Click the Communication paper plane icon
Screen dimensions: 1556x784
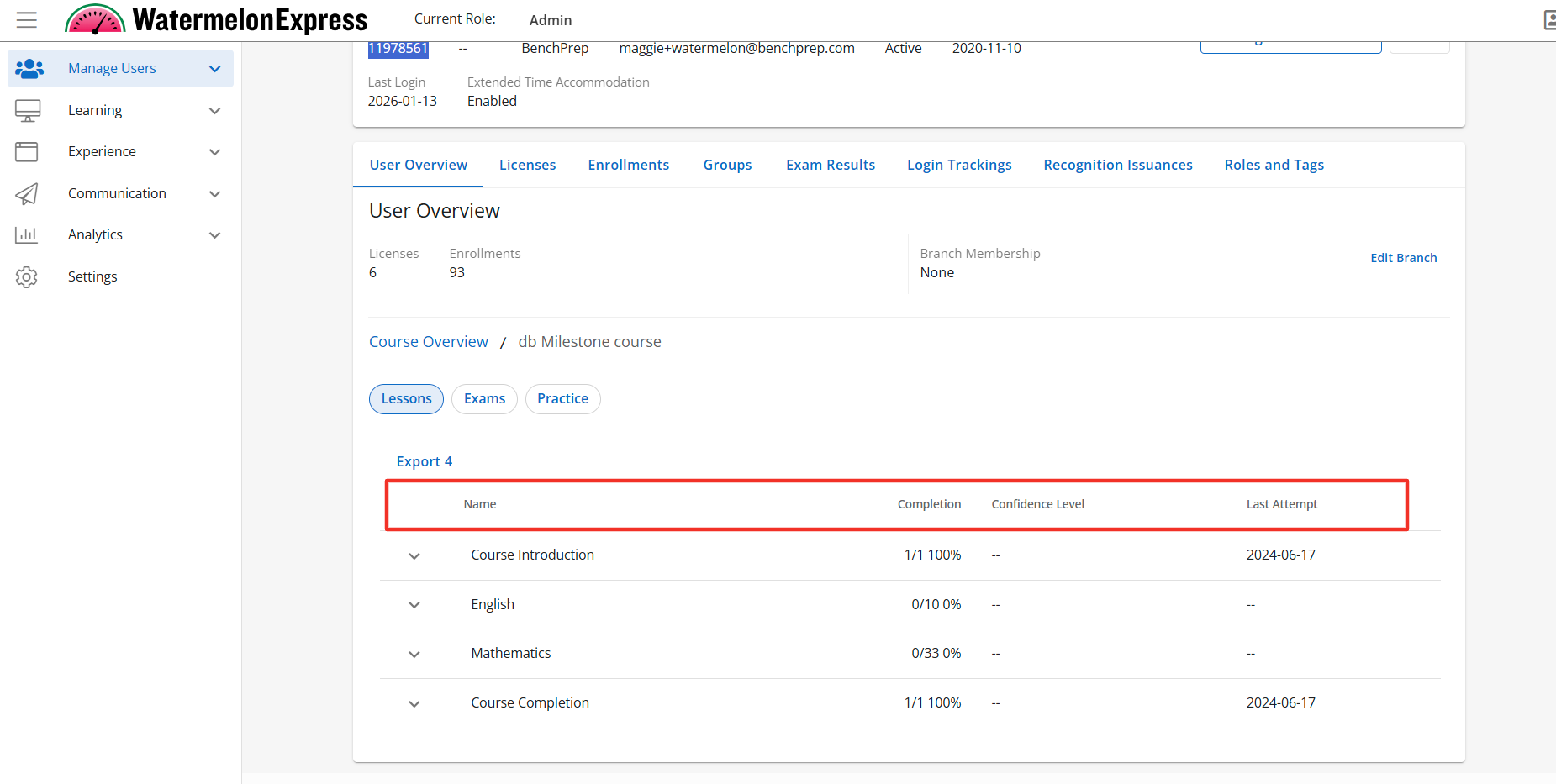27,194
